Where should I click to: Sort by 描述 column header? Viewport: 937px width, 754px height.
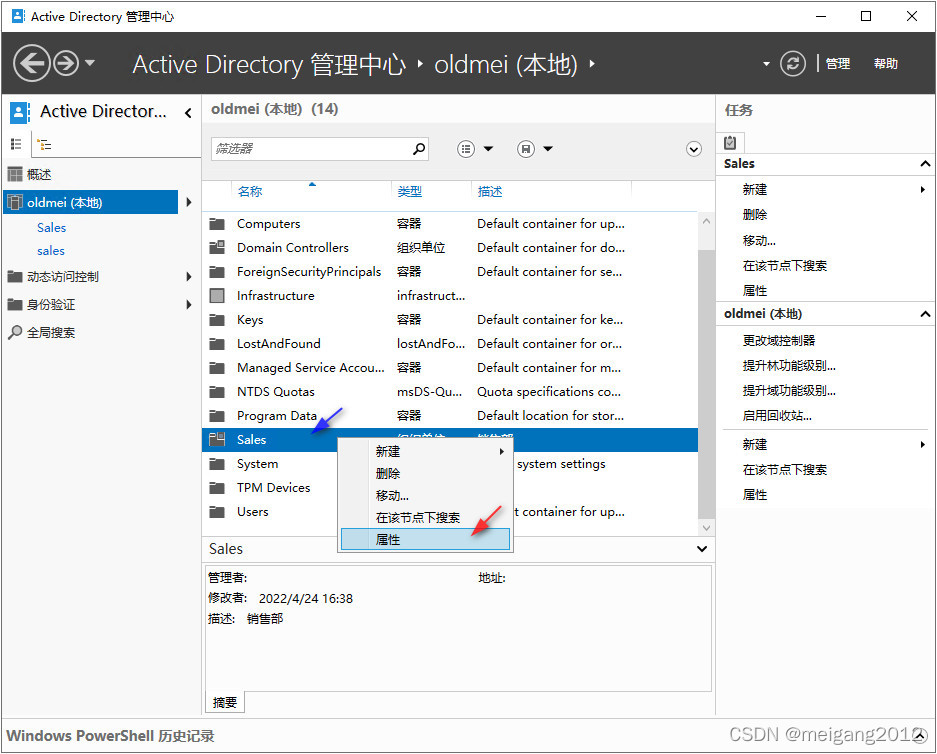coord(489,191)
